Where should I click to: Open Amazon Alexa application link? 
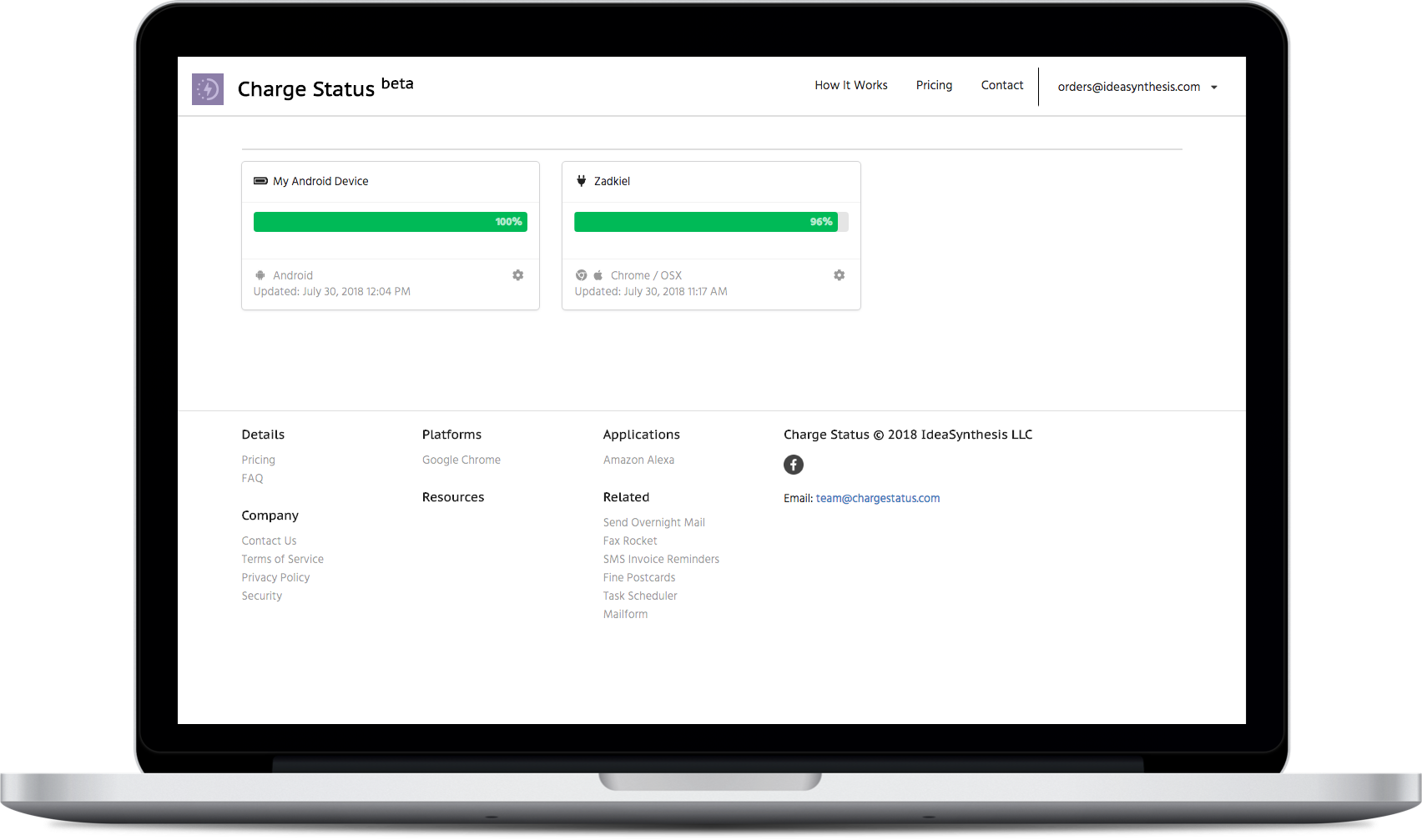click(638, 460)
